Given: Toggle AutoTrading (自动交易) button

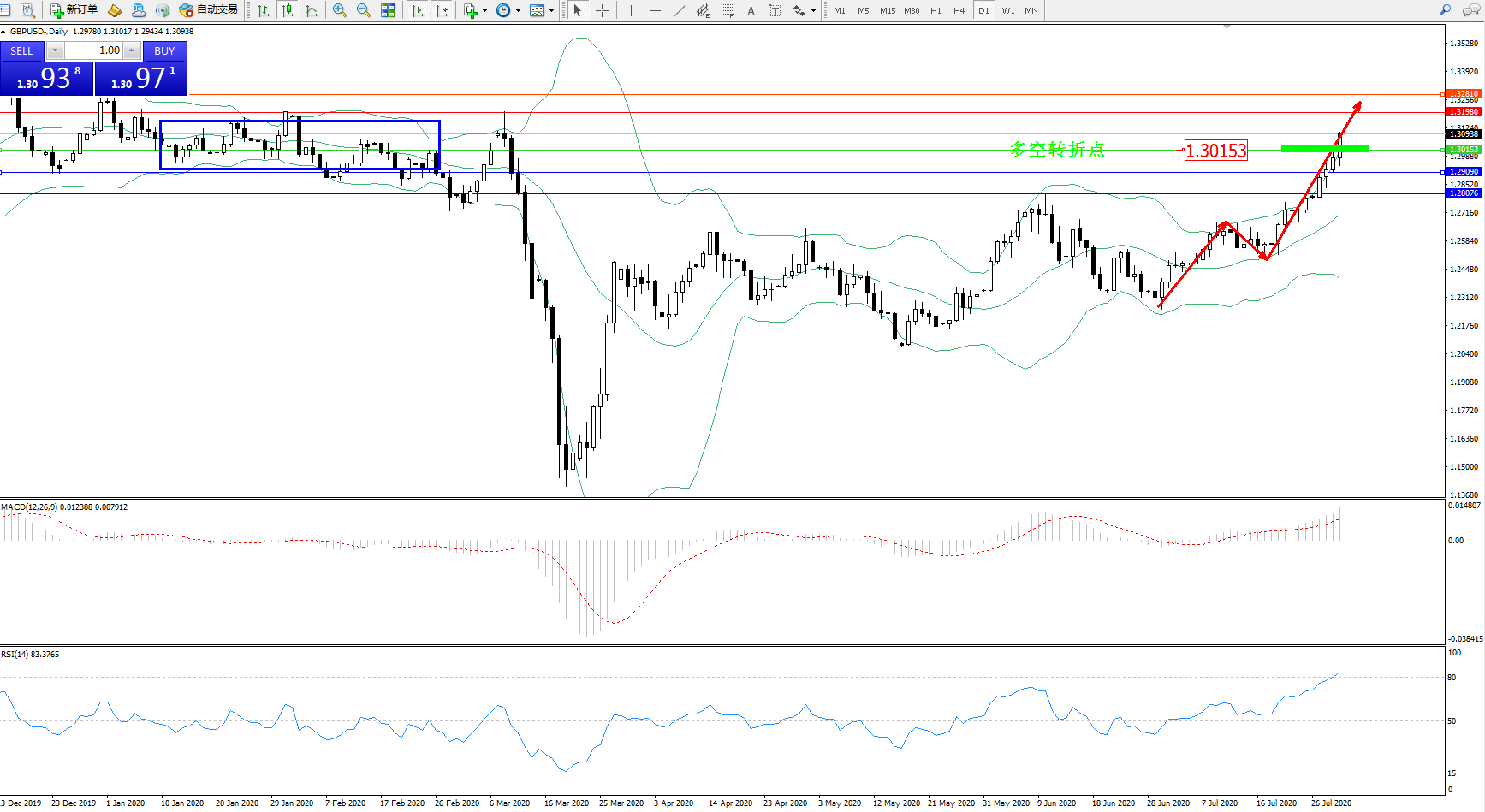Looking at the screenshot, I should click(x=208, y=10).
